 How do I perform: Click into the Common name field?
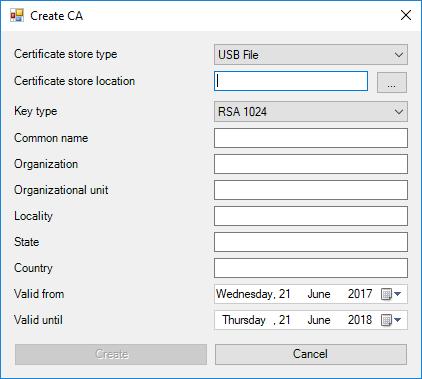coord(311,138)
